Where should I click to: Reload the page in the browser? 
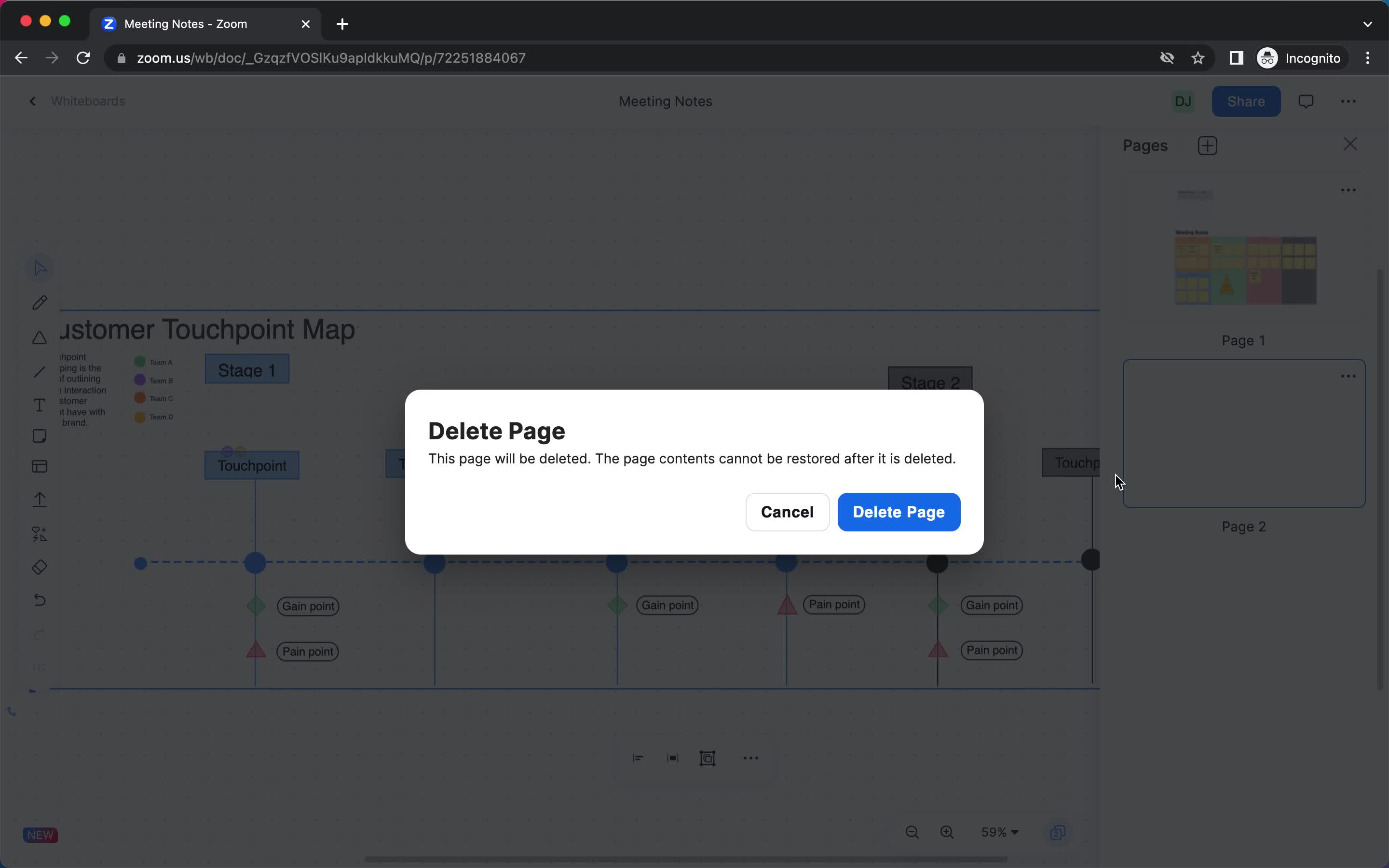pyautogui.click(x=83, y=58)
